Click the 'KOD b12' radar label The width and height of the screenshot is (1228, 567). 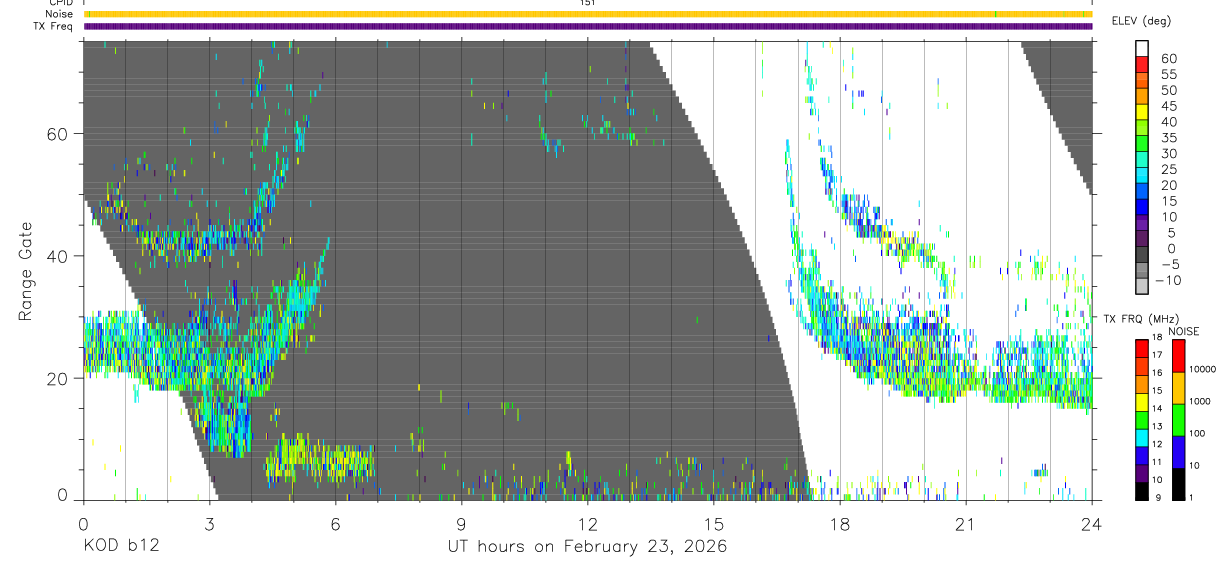click(x=121, y=547)
